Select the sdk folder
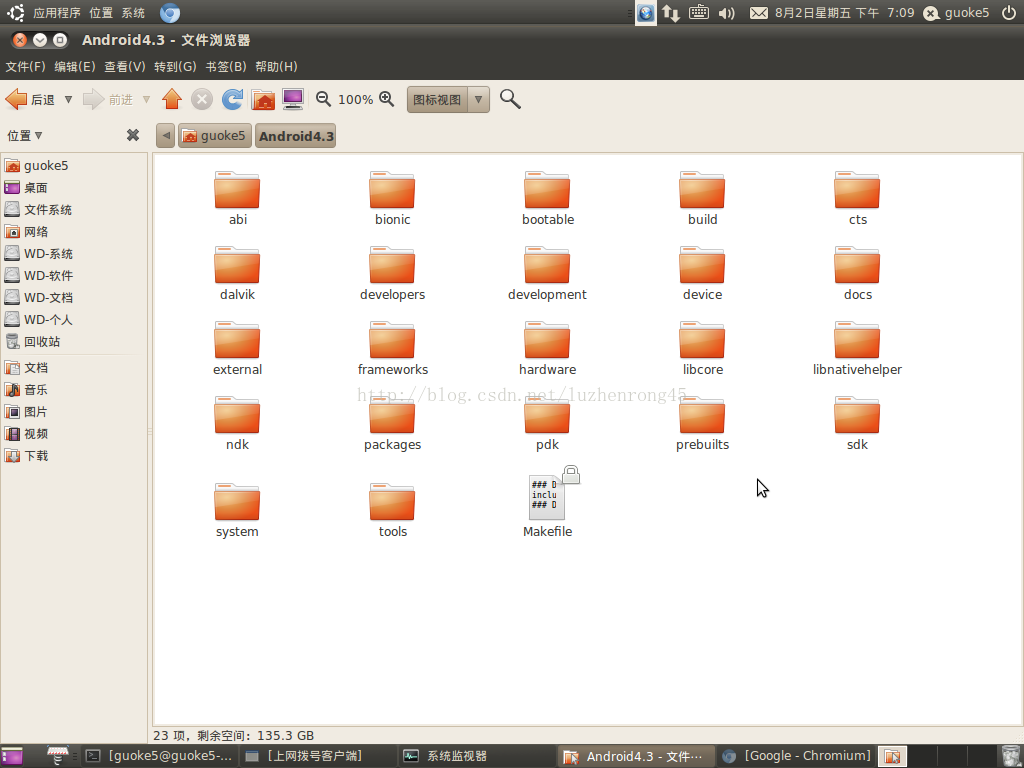Screen dimensions: 1024x768 click(857, 424)
